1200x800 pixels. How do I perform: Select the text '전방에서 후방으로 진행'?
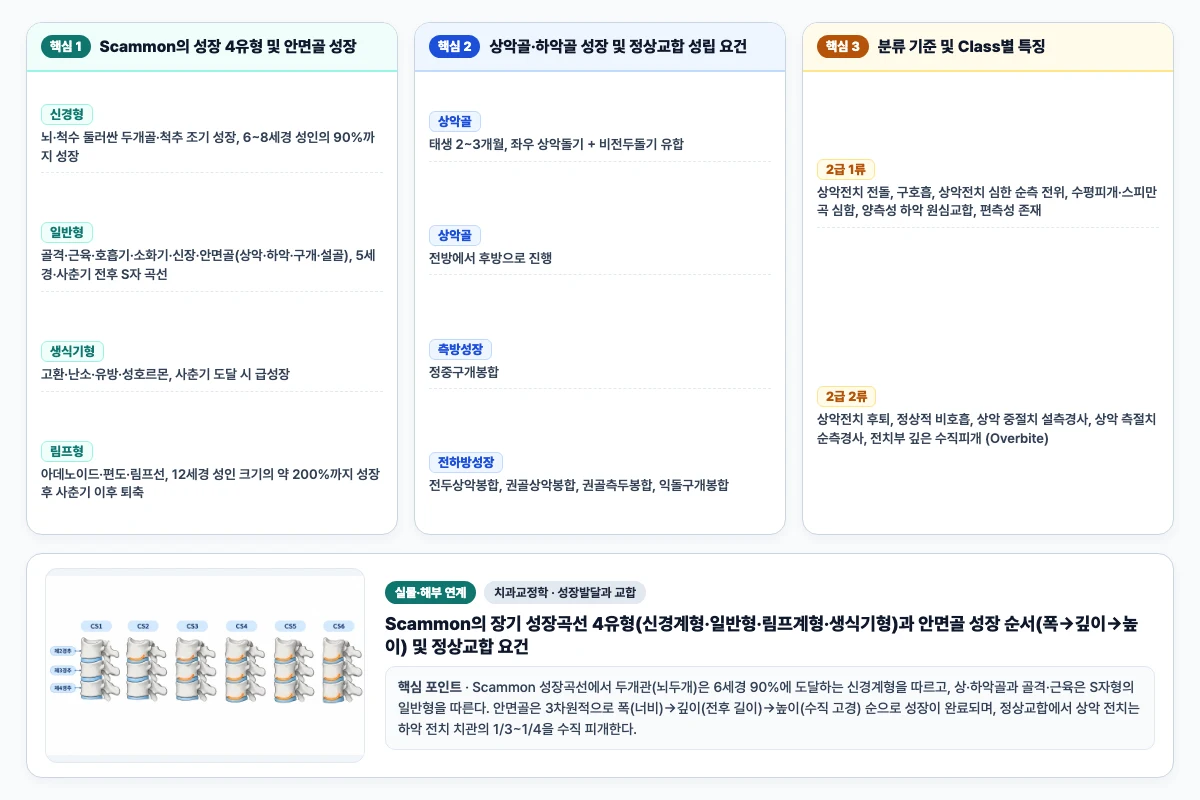tap(490, 258)
